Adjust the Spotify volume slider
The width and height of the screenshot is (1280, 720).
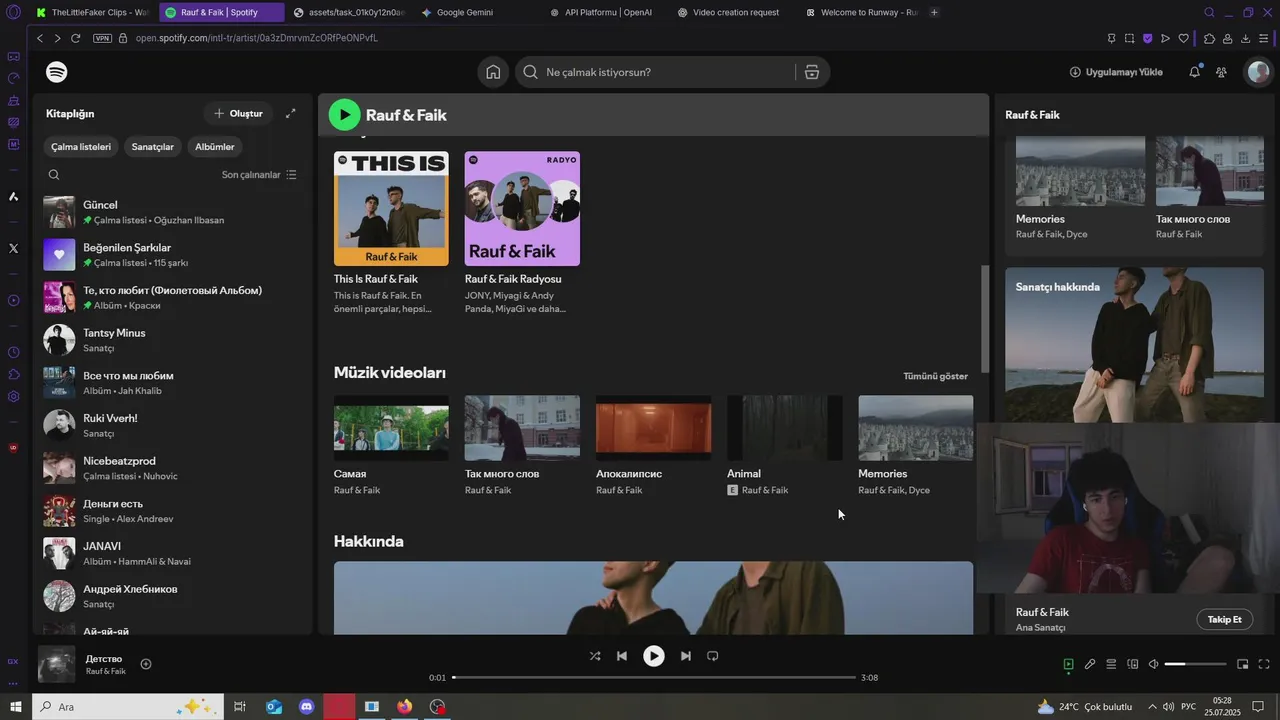click(1196, 664)
